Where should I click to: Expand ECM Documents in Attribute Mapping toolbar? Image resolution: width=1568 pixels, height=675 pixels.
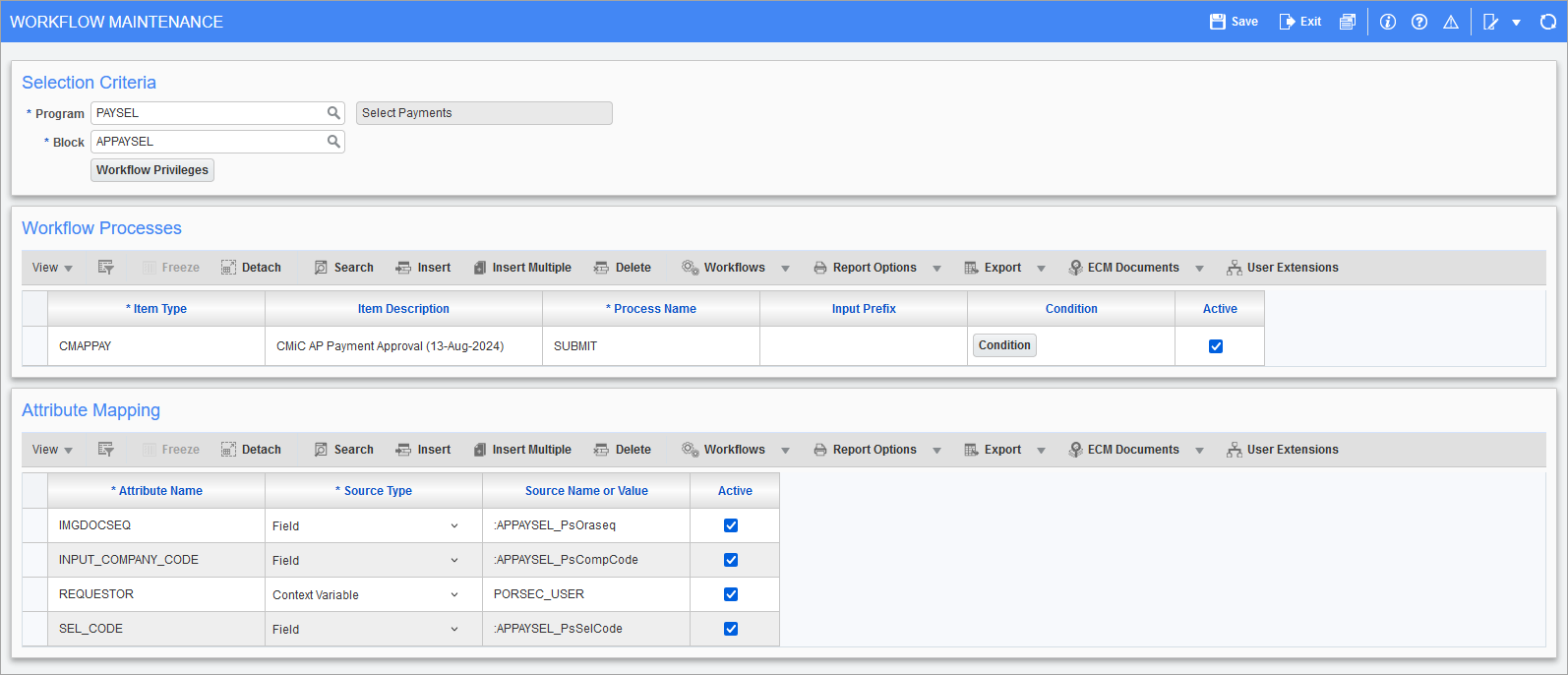click(x=1200, y=451)
